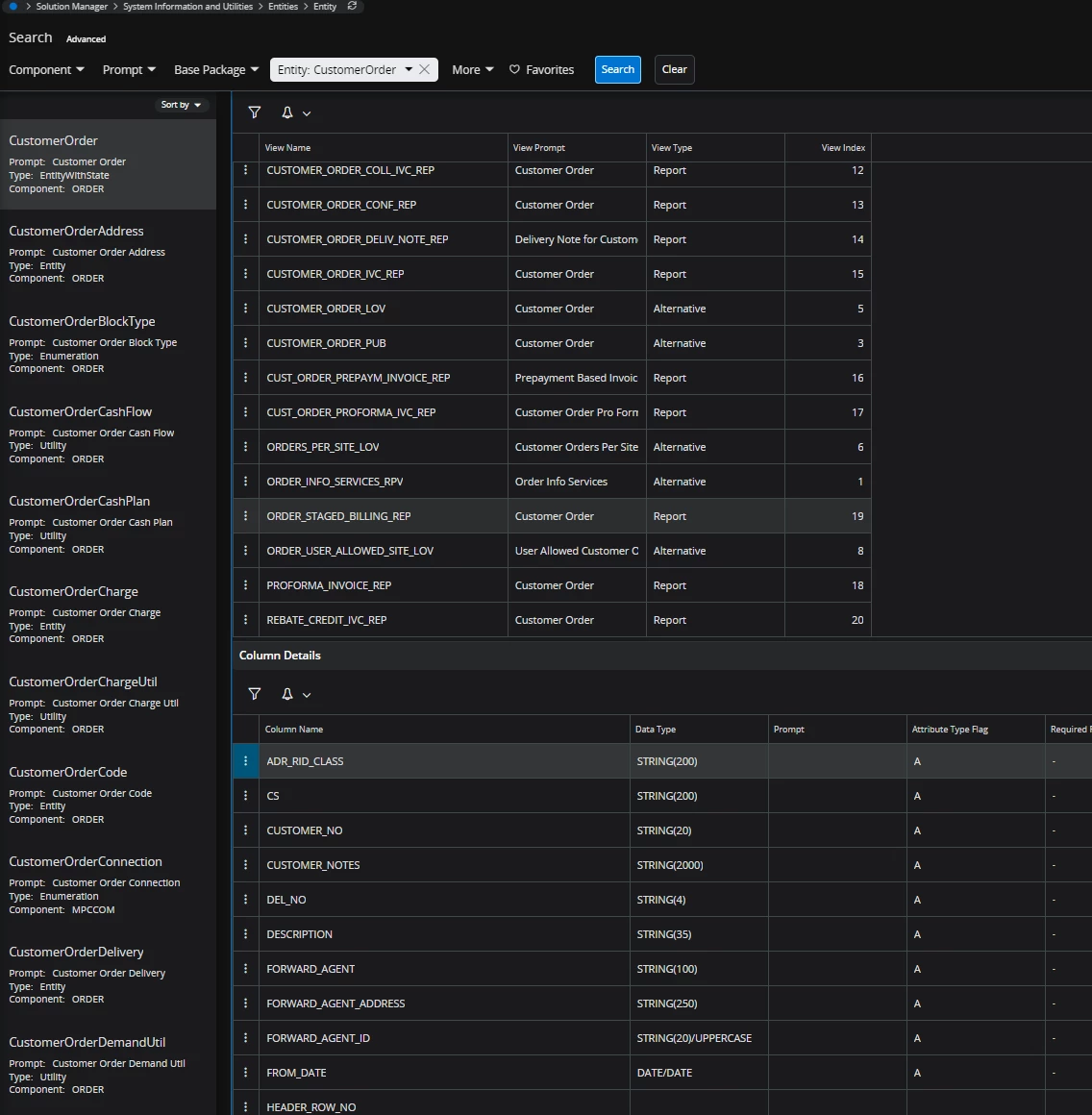1092x1115 pixels.
Task: Expand the Component dropdown
Action: (x=46, y=69)
